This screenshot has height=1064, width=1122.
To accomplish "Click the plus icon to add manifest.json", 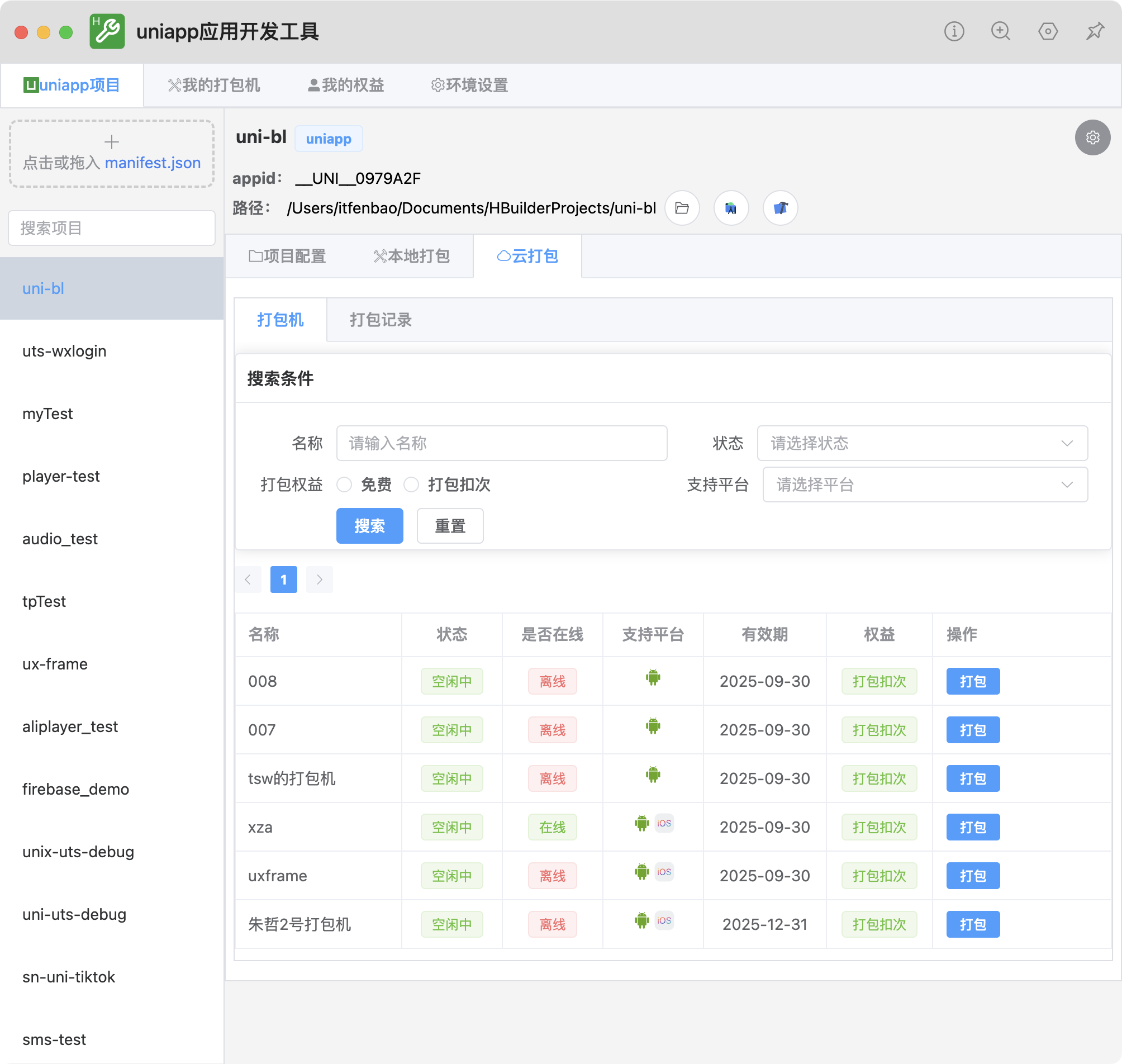I will tap(112, 141).
